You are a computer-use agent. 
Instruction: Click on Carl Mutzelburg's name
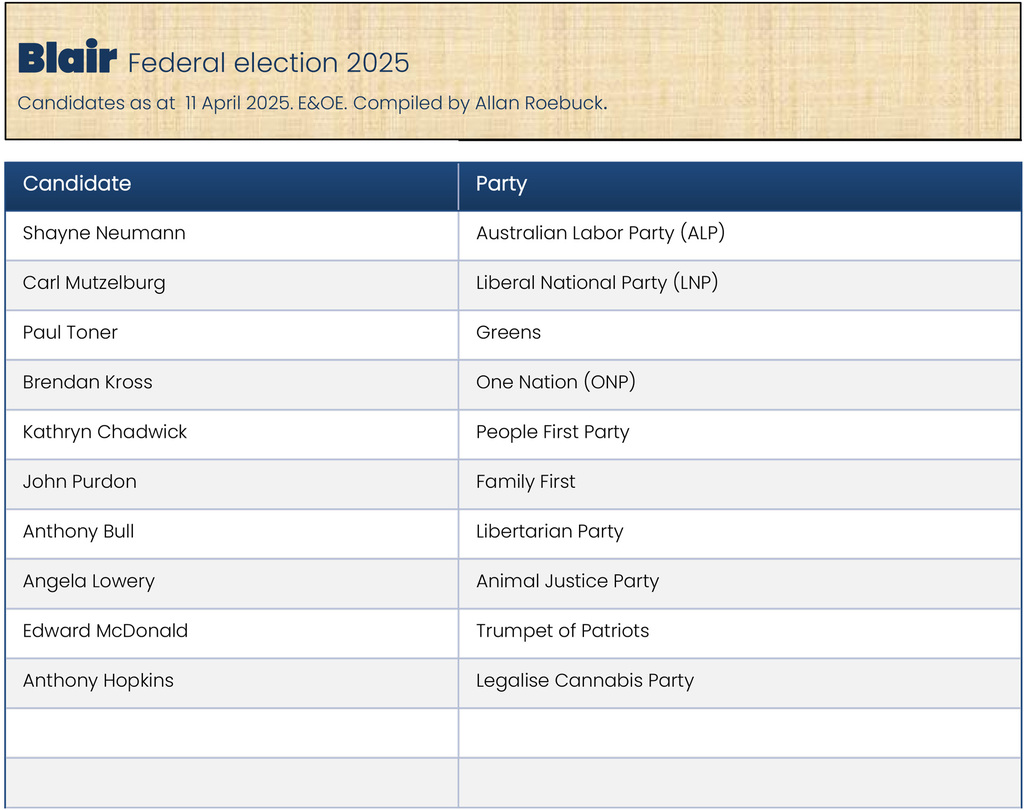[x=94, y=283]
